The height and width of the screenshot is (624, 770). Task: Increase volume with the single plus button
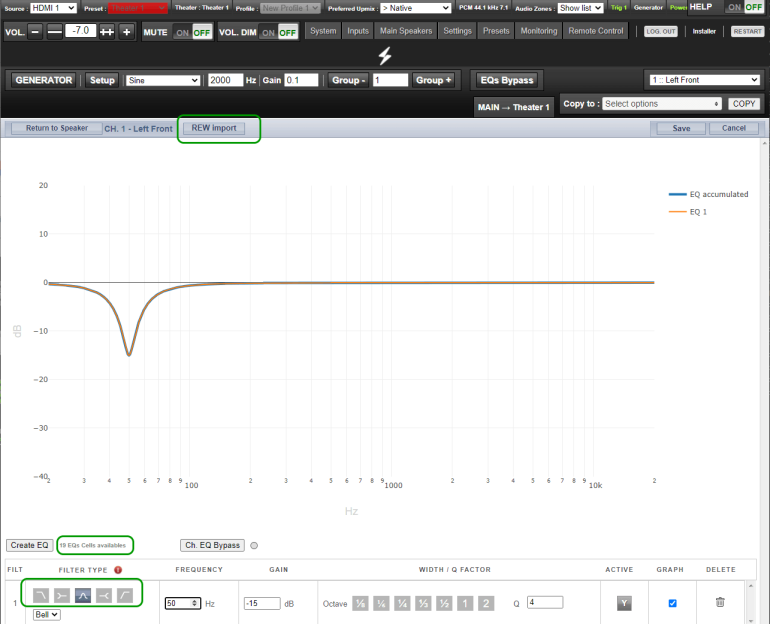(127, 32)
